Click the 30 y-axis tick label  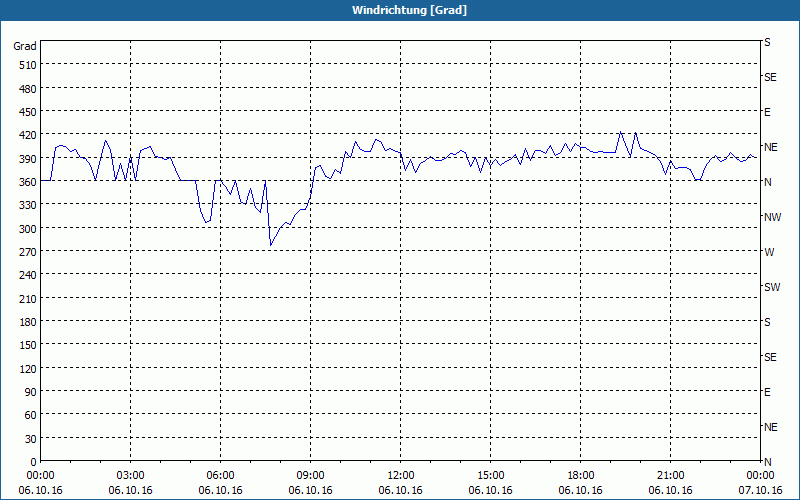31,439
